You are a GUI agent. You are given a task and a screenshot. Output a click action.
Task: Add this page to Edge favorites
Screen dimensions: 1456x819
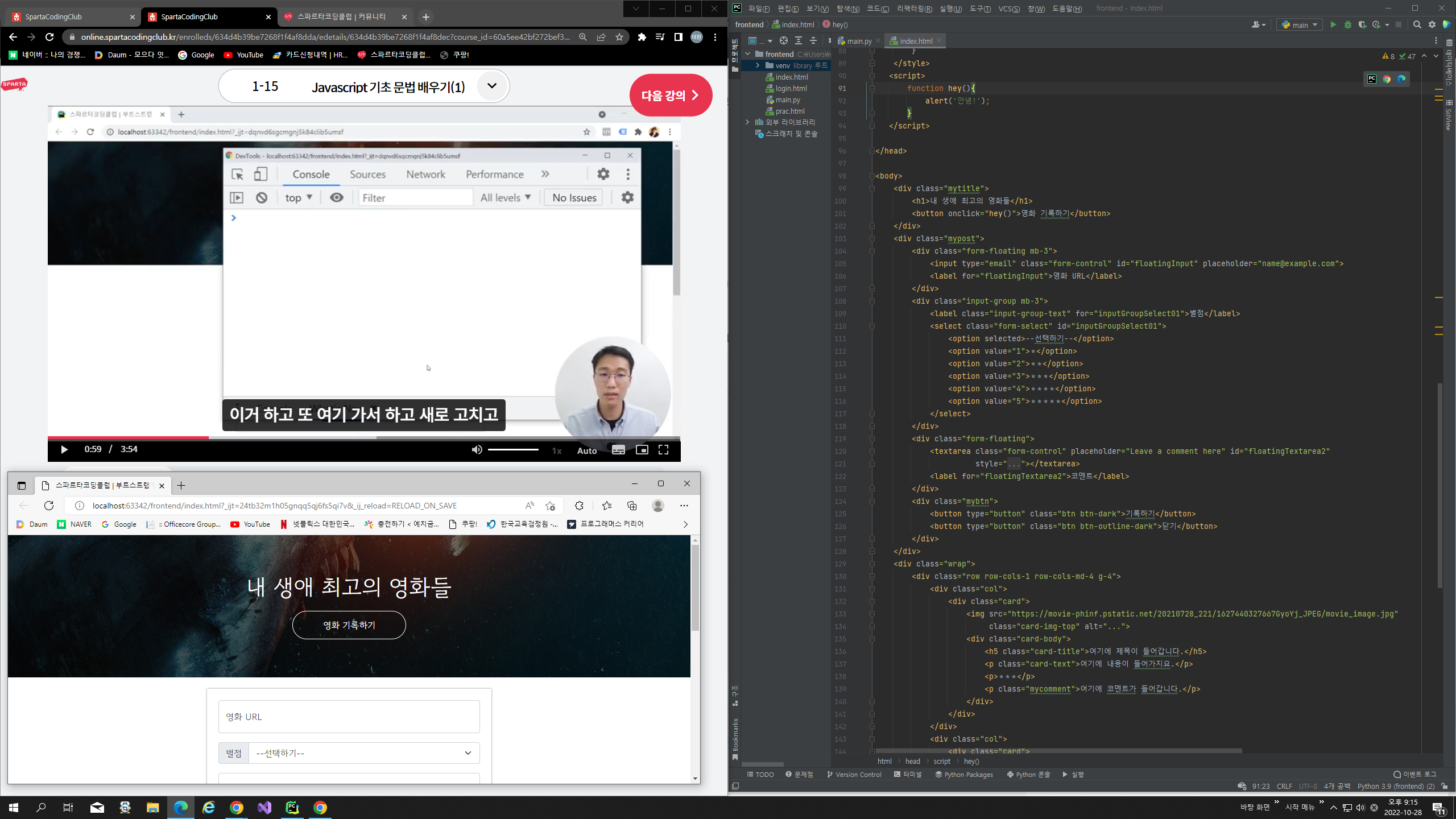click(x=550, y=506)
